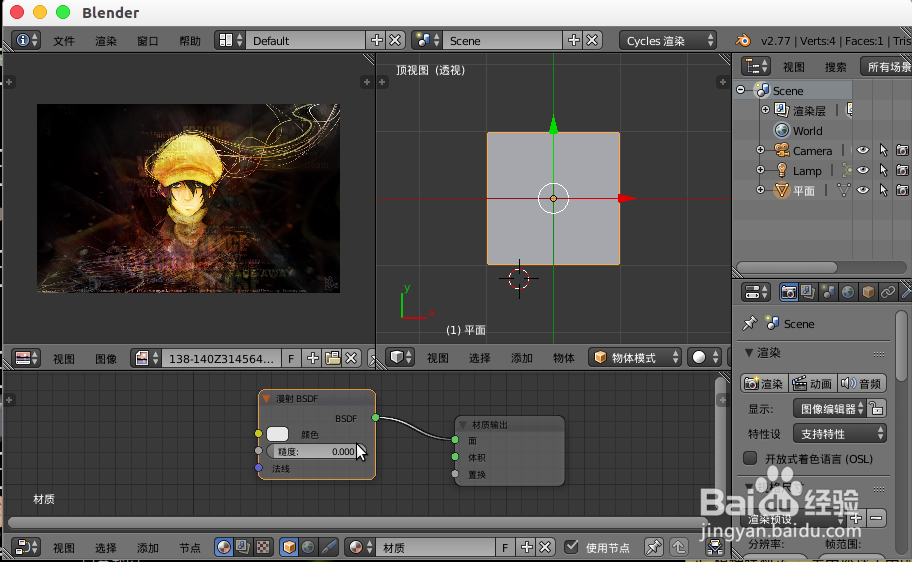Go to parent node tree
Viewport: 912px width, 562px height.
(679, 547)
